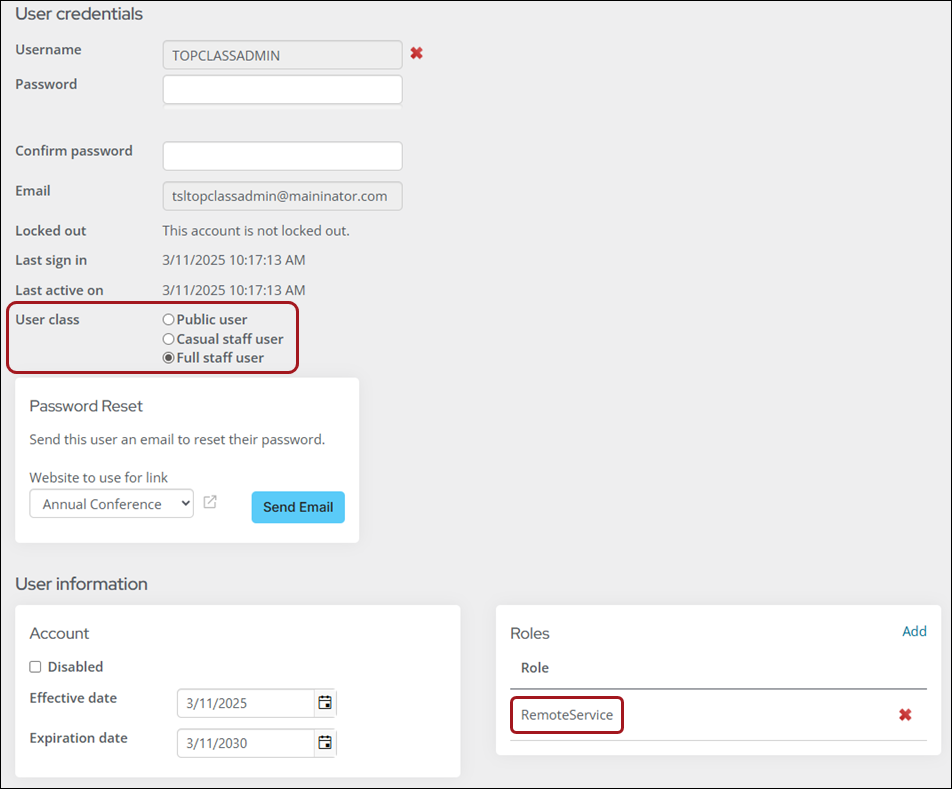Click the Effective date text box
Viewport: 952px width, 789px height.
coord(245,703)
